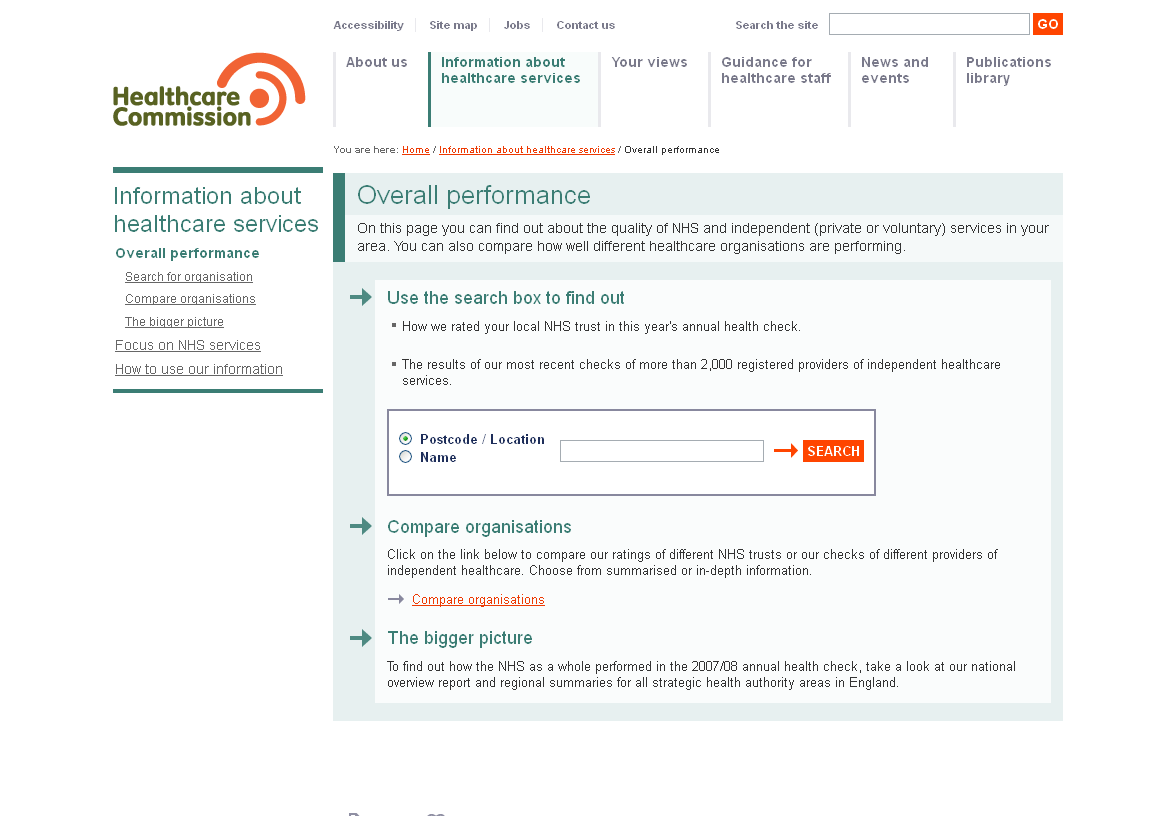Open the About us navigation tab
Viewport: 1175px width, 816px height.
(377, 63)
